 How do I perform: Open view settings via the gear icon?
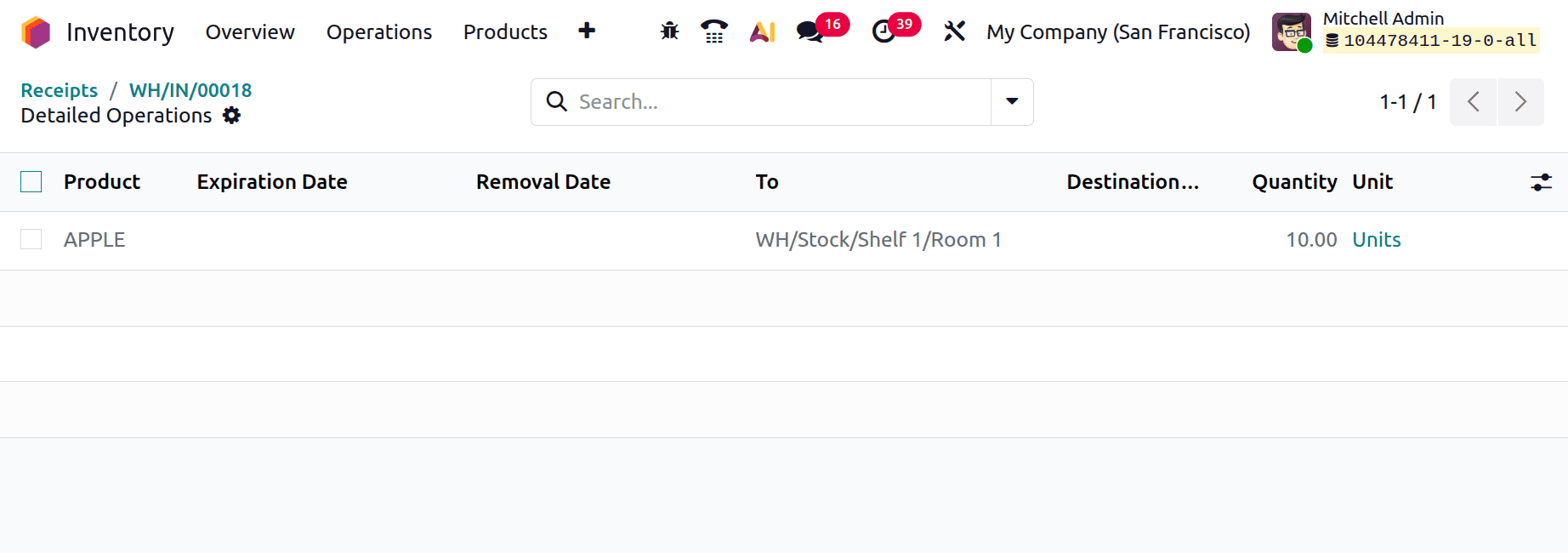pos(230,116)
